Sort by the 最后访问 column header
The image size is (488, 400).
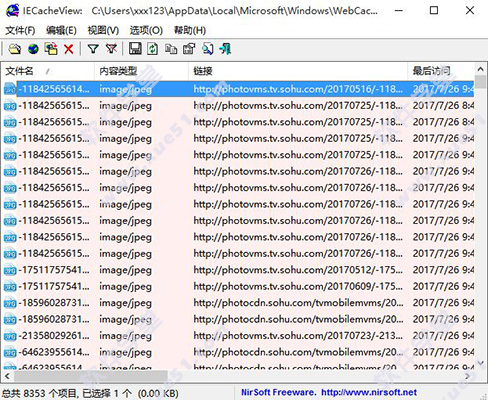[441, 71]
